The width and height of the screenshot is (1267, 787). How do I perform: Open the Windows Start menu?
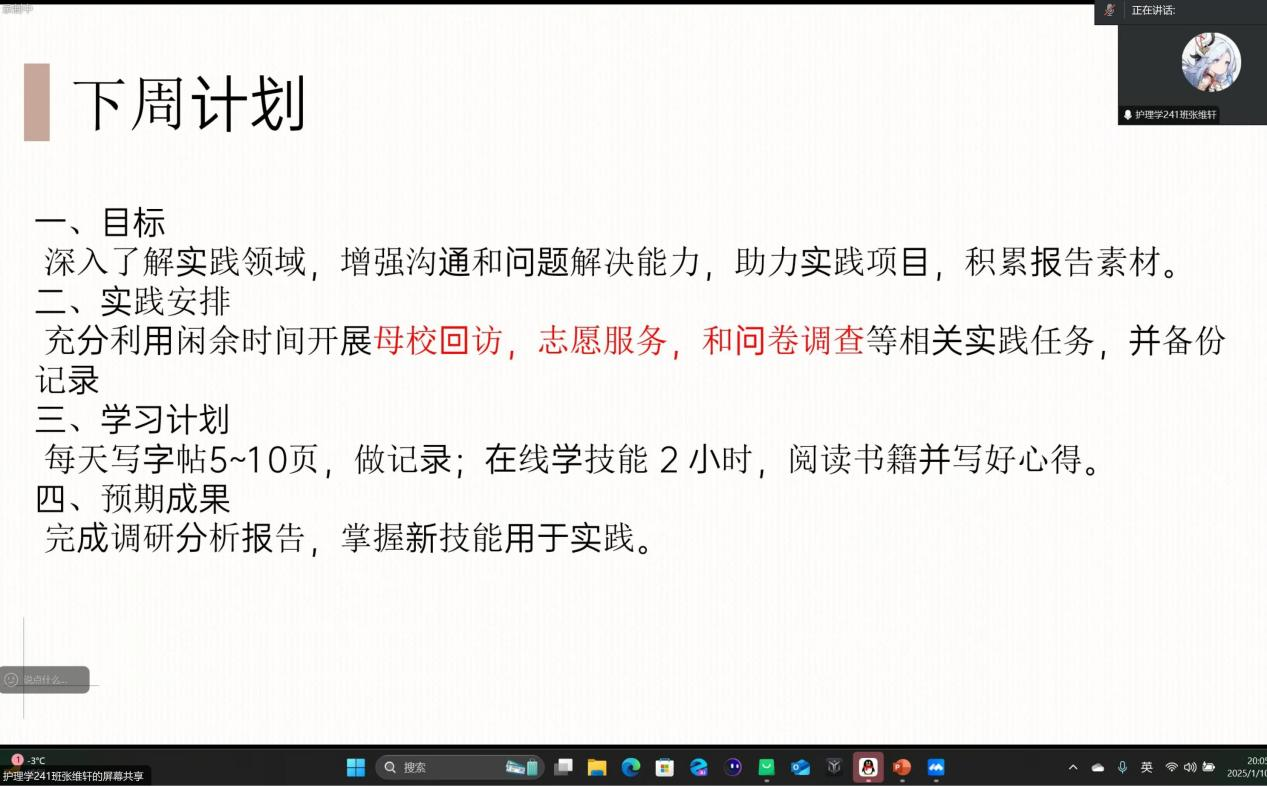pyautogui.click(x=355, y=767)
